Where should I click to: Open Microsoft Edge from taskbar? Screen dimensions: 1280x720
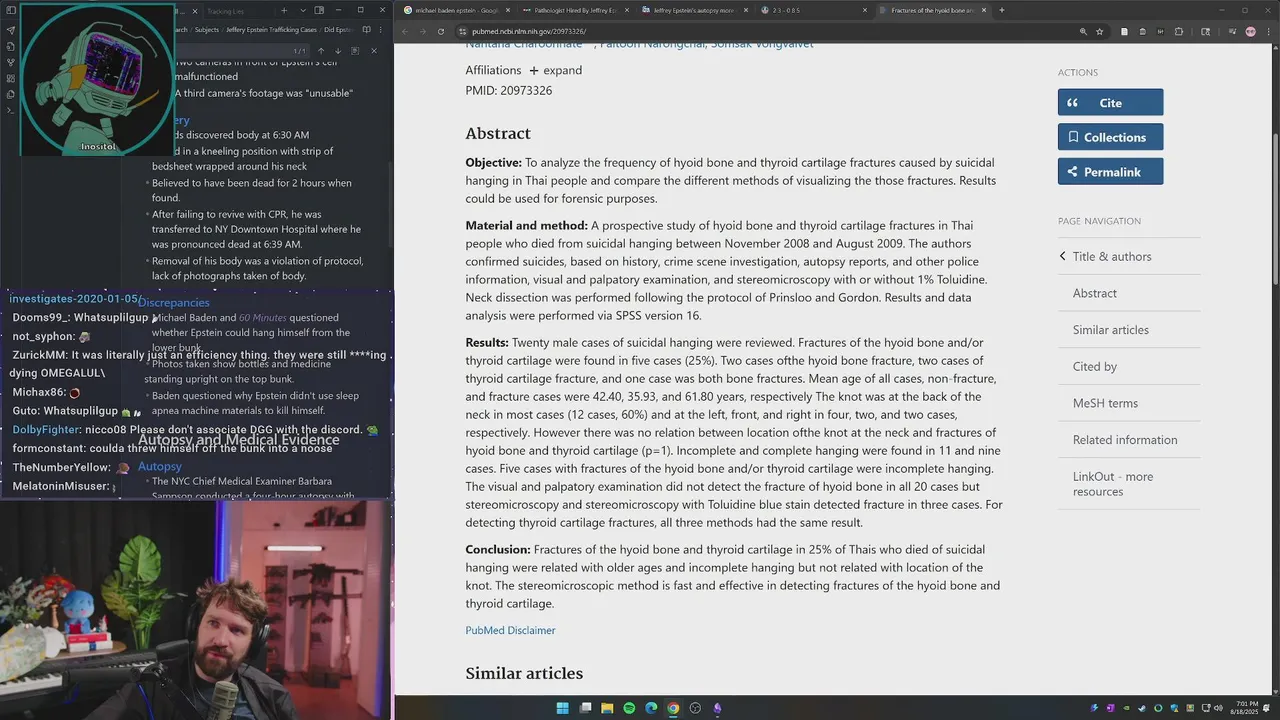coord(651,708)
